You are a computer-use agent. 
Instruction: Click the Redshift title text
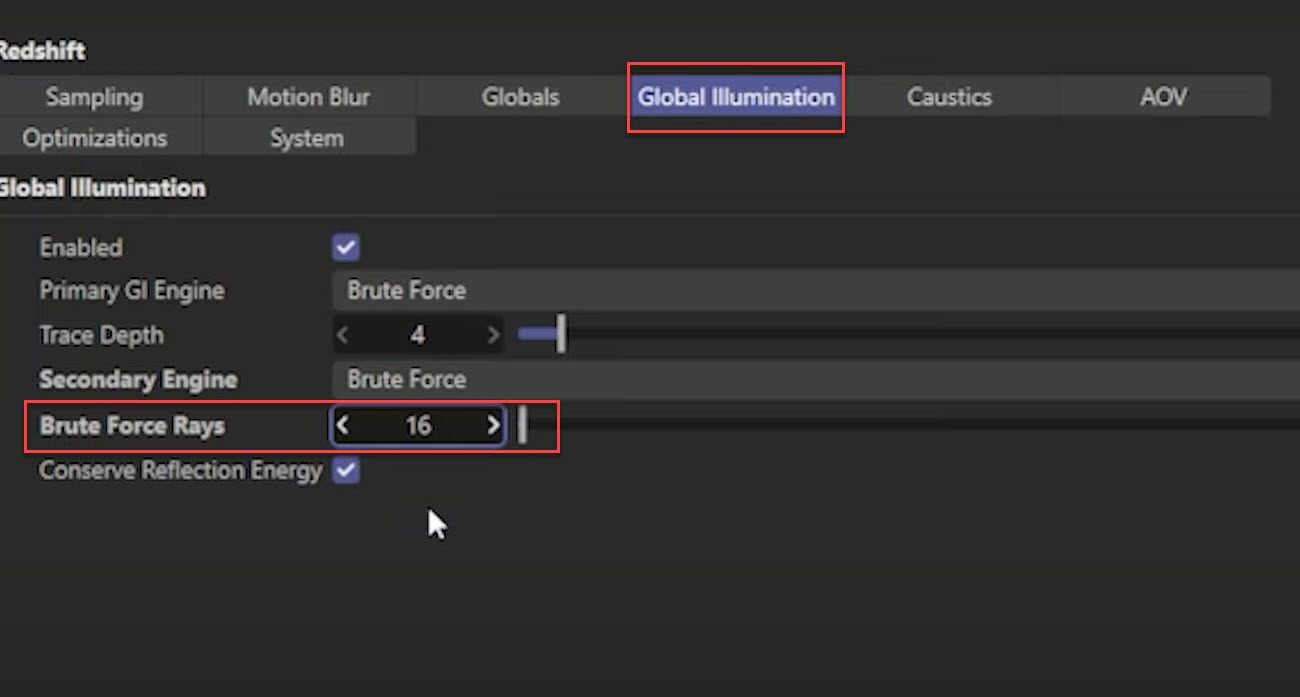tap(43, 50)
